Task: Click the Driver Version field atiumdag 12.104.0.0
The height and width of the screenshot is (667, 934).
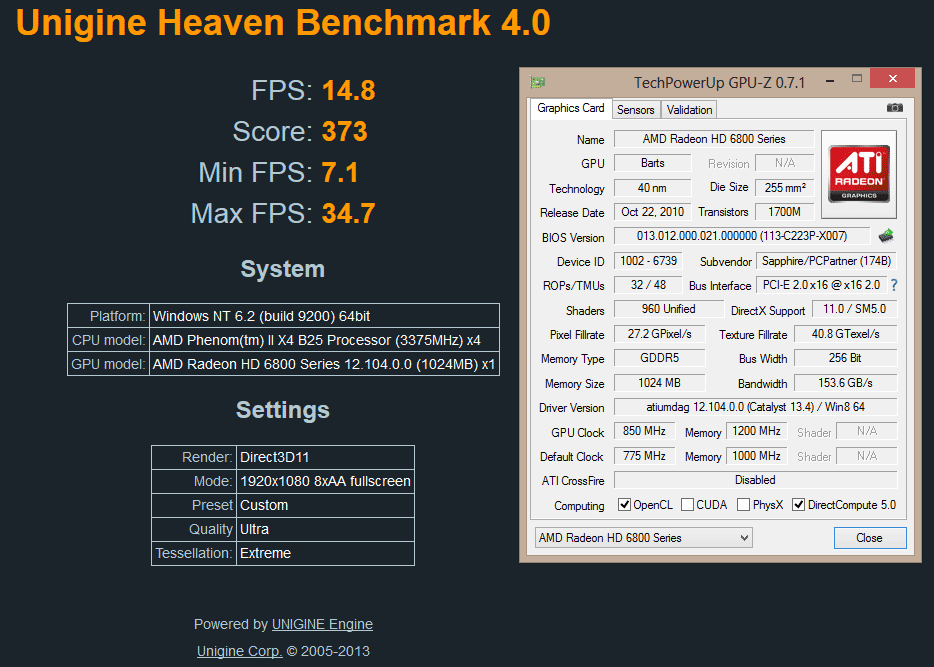Action: (755, 407)
